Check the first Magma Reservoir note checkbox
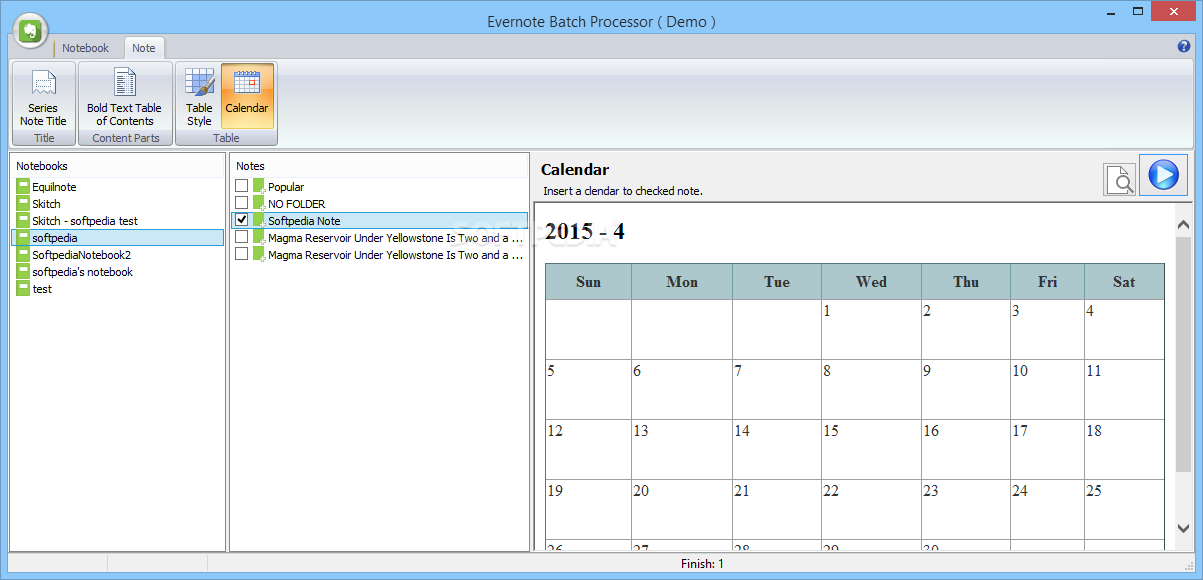 click(241, 237)
